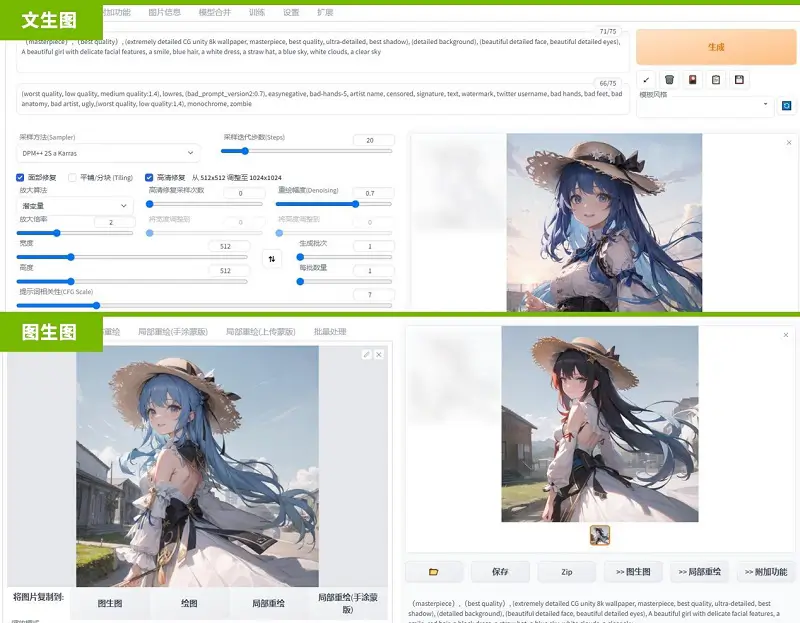
Task: Swap width and height with the arrows icon
Action: pyautogui.click(x=271, y=259)
